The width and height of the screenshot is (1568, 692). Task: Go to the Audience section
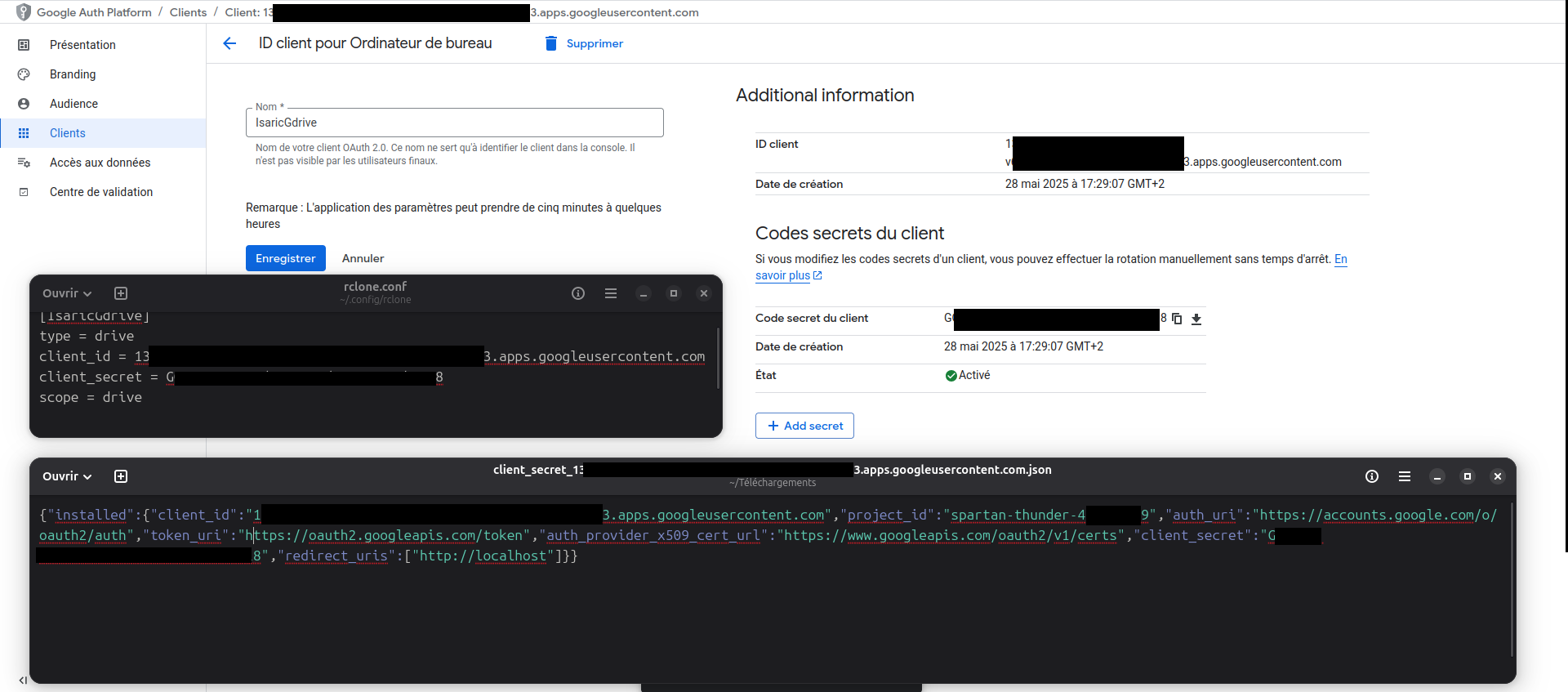pos(73,104)
